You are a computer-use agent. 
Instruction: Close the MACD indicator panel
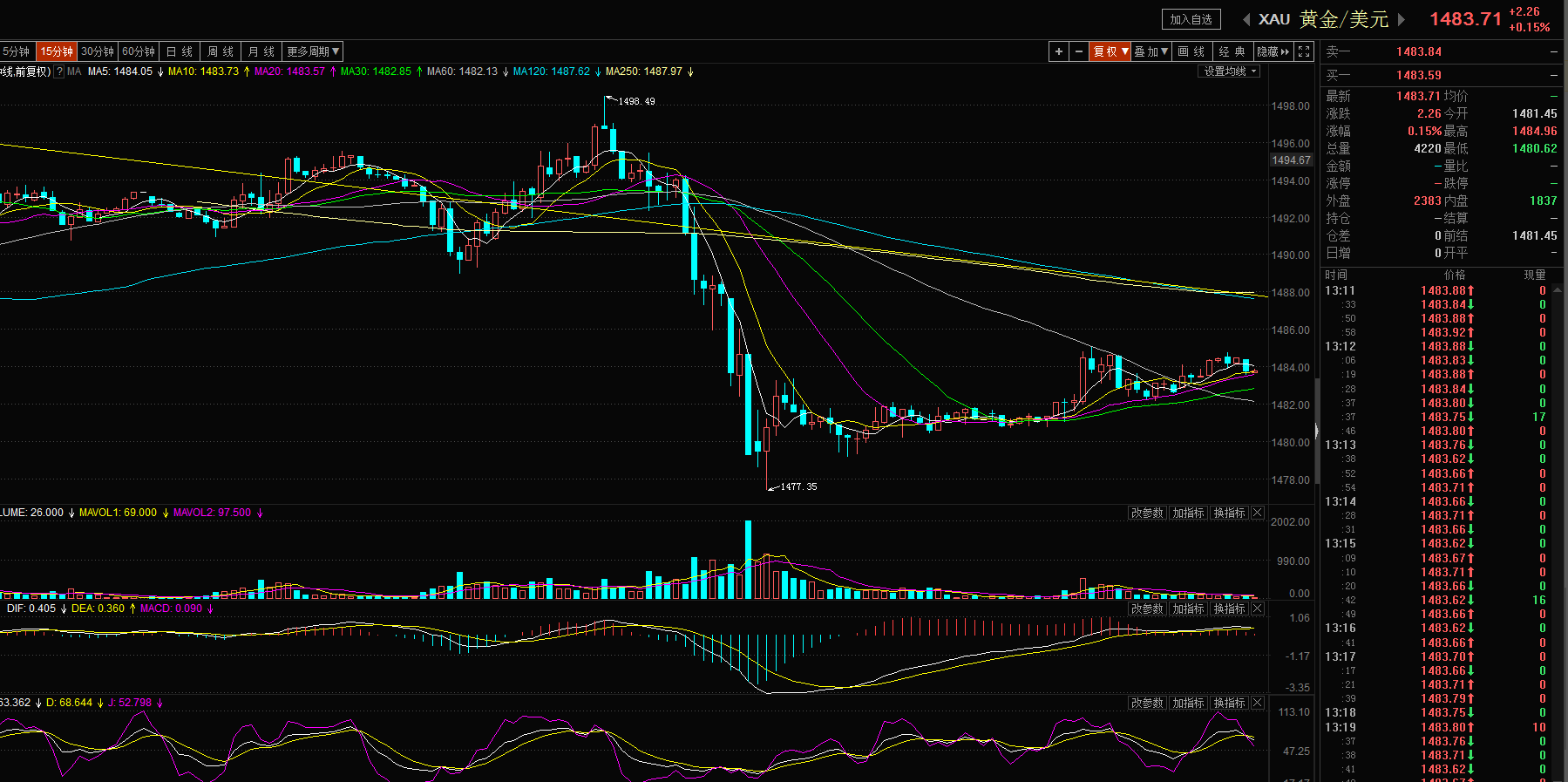click(x=1258, y=609)
